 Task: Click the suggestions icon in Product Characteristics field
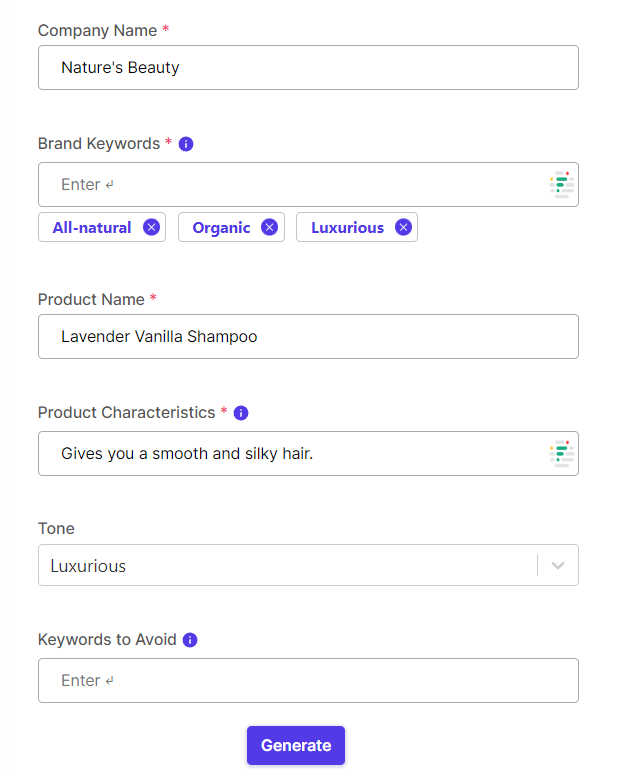[562, 454]
